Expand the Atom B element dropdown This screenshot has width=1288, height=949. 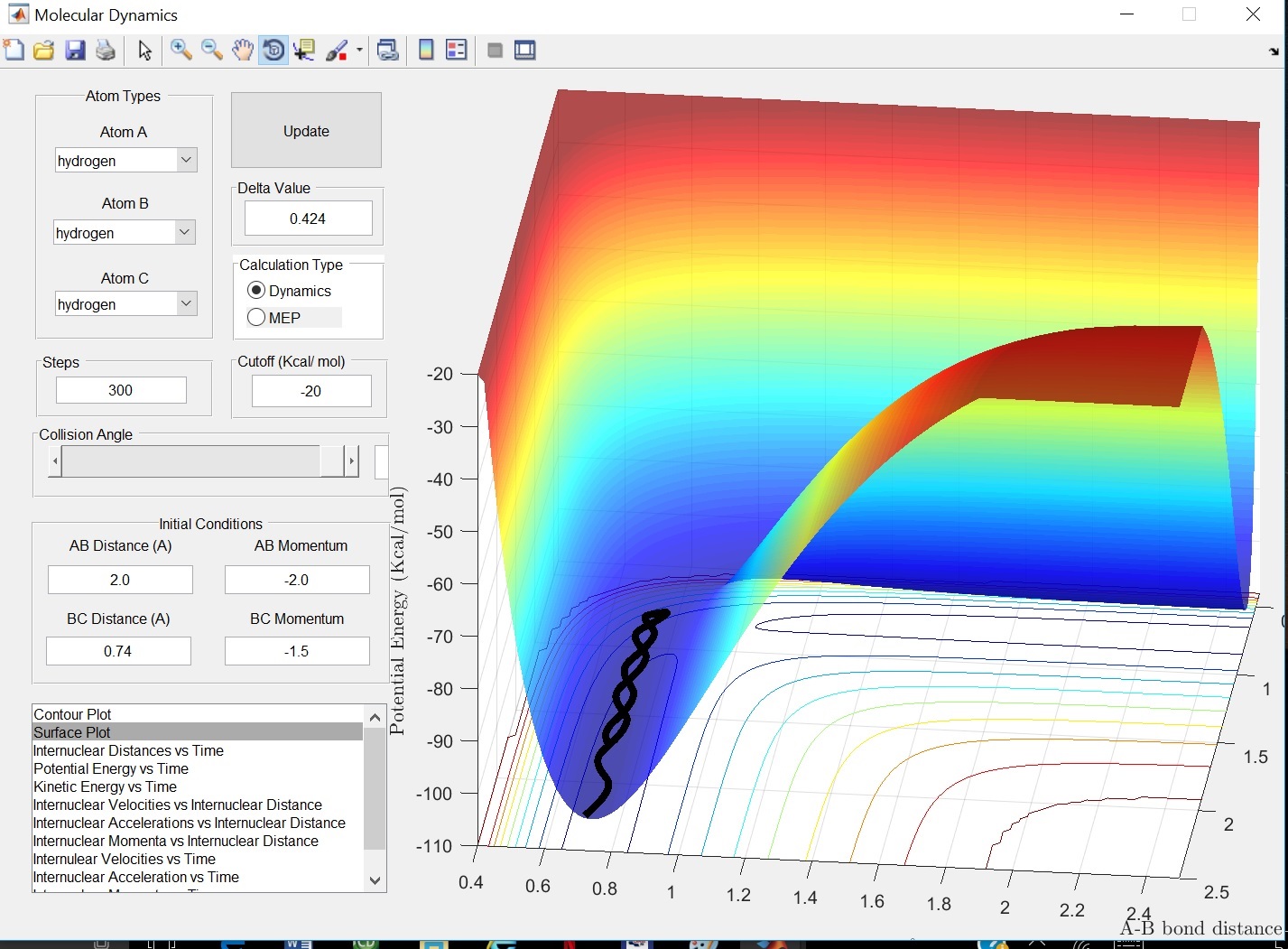(184, 233)
